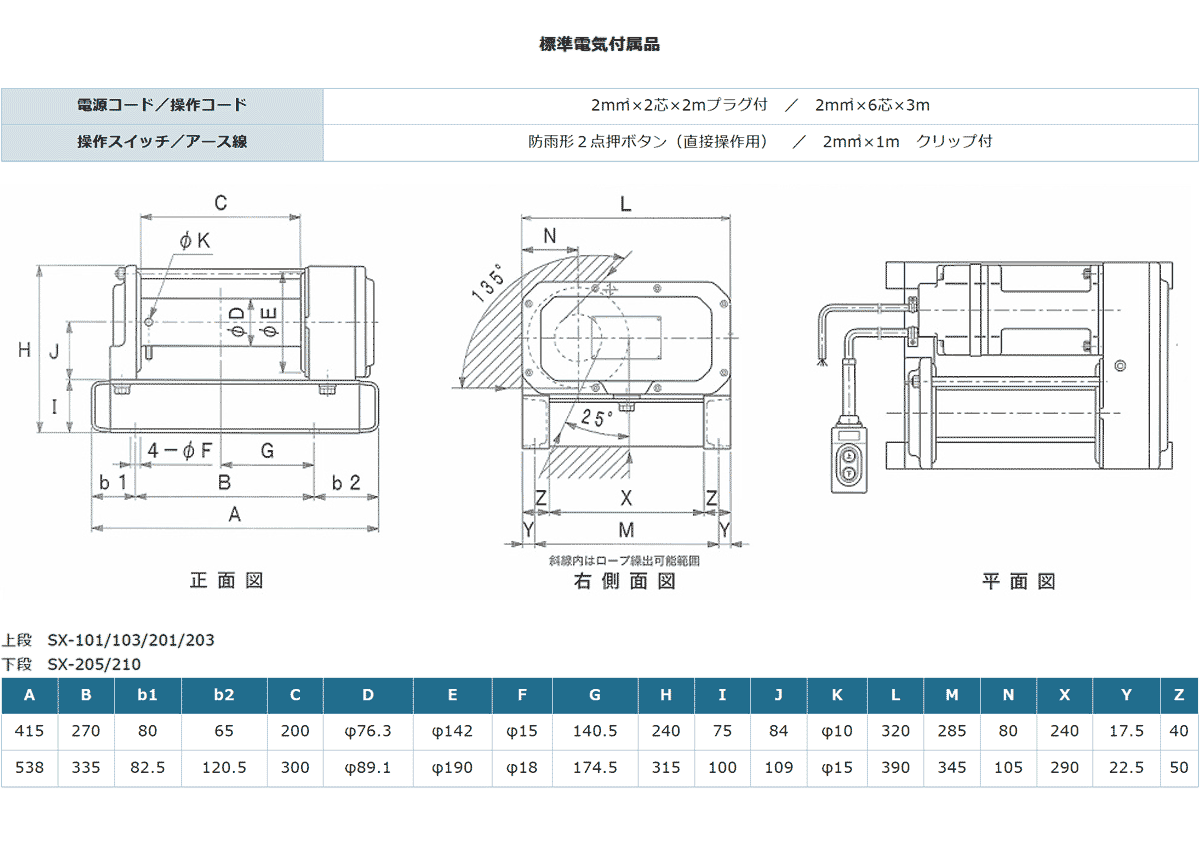Click the 4-φF hole label
This screenshot has height=850, width=1200.
pos(180,451)
